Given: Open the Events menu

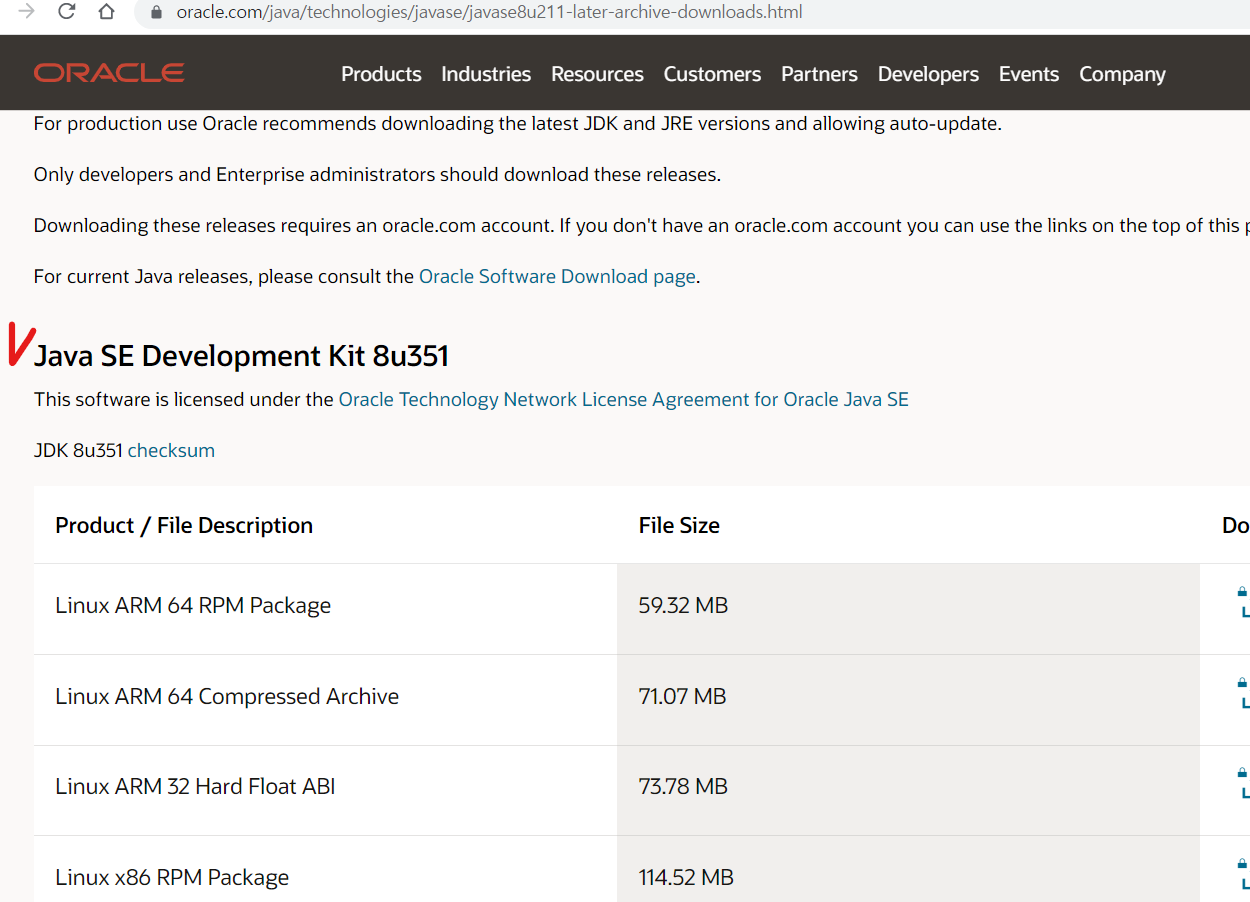Looking at the screenshot, I should tap(1029, 74).
